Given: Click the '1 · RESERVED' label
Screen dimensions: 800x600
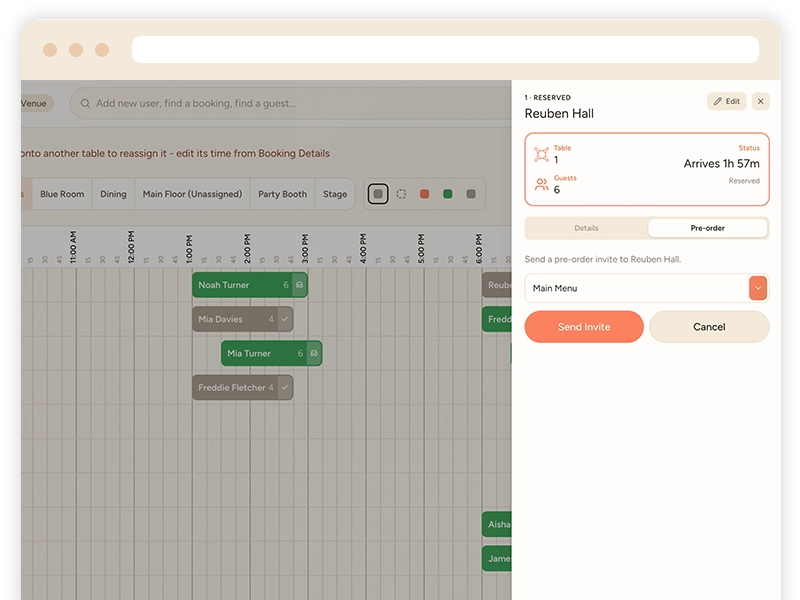Looking at the screenshot, I should pyautogui.click(x=547, y=97).
